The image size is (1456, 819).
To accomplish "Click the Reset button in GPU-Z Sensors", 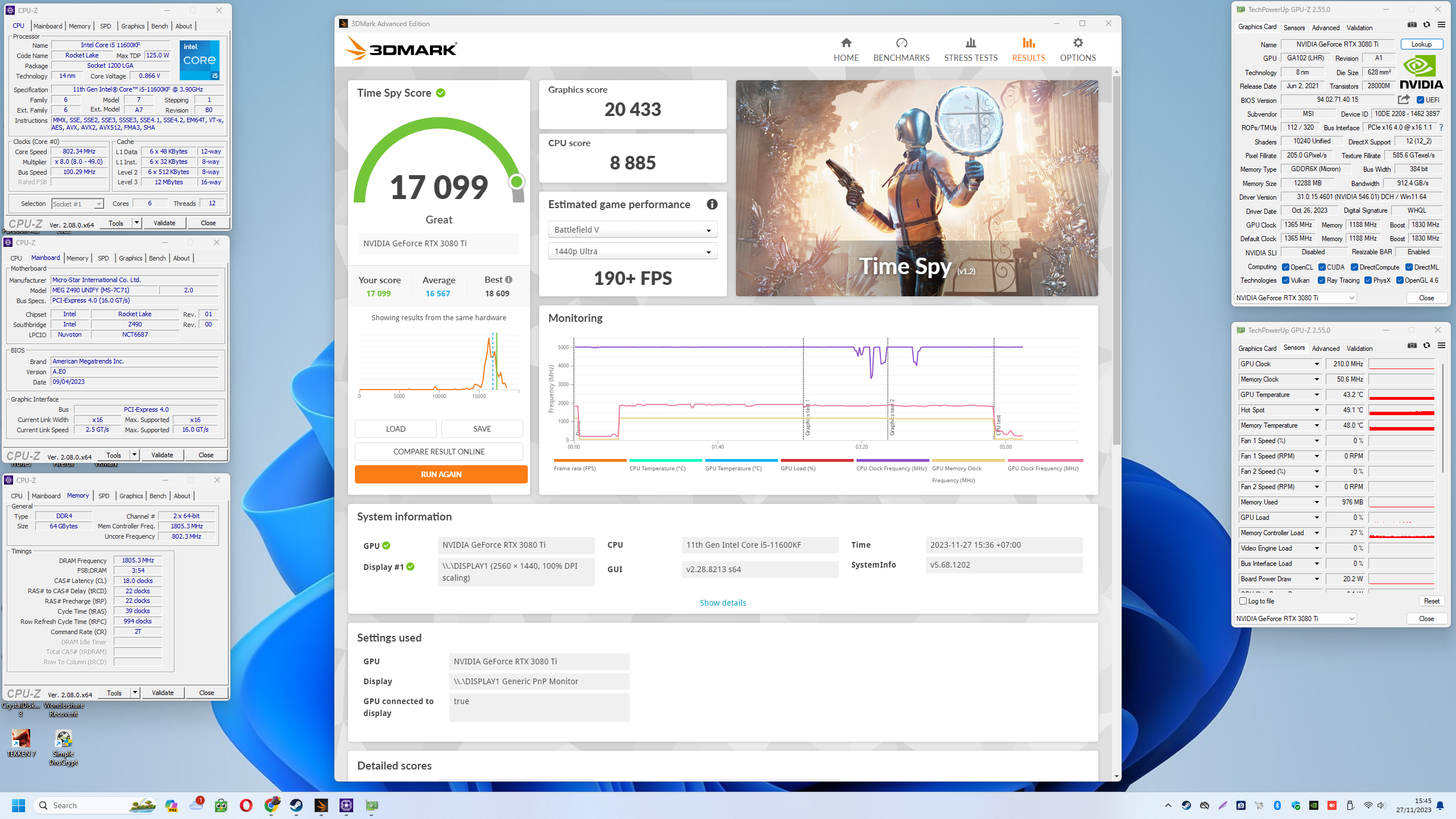I will [1431, 601].
